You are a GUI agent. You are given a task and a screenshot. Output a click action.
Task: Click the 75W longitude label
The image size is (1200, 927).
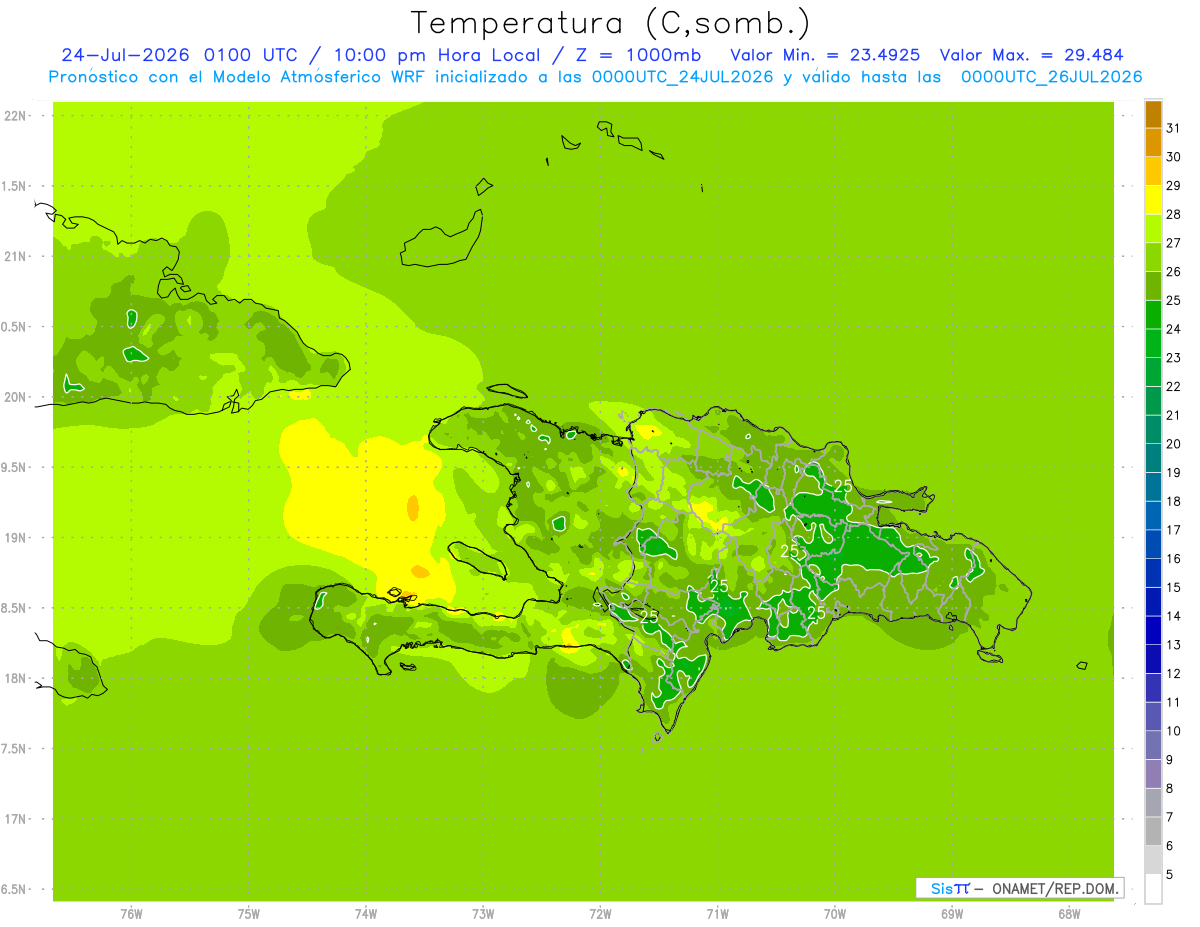(x=248, y=914)
